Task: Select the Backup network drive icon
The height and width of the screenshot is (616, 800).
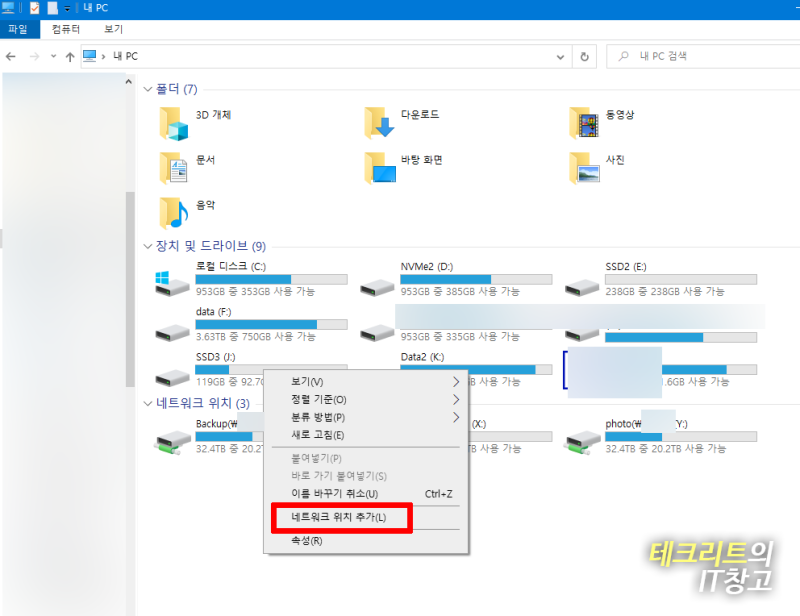Action: pyautogui.click(x=172, y=442)
